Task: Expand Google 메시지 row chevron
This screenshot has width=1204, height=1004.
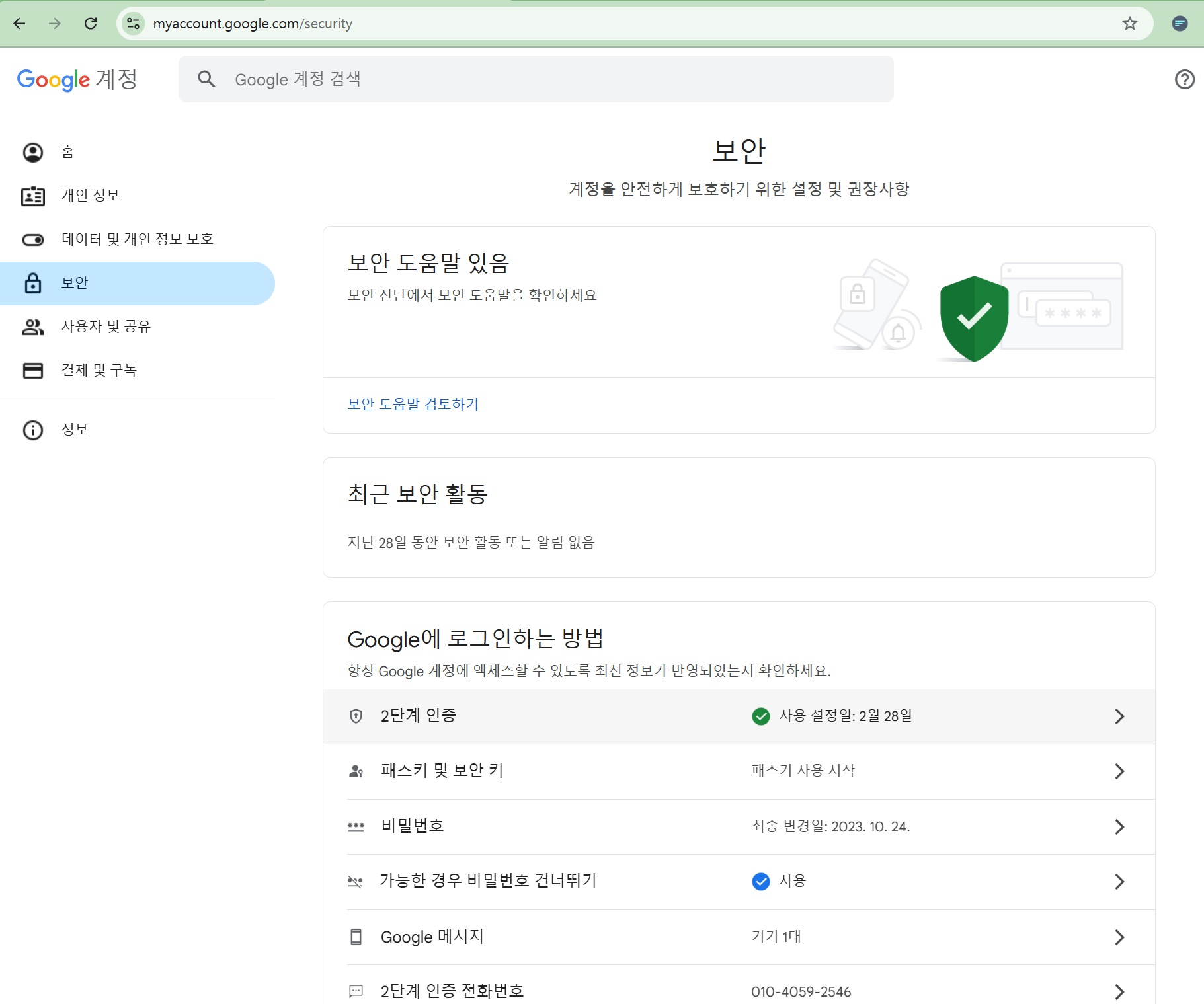Action: pyautogui.click(x=1119, y=937)
